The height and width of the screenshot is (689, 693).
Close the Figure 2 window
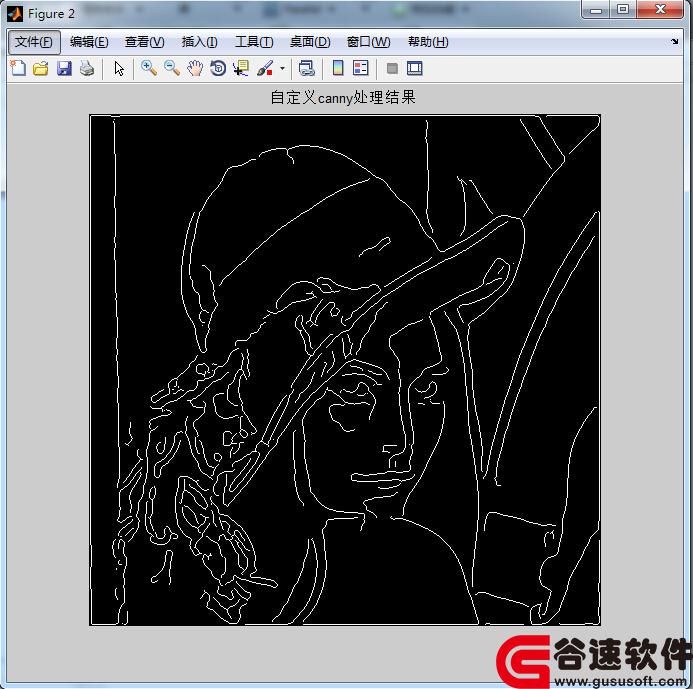pyautogui.click(x=660, y=9)
